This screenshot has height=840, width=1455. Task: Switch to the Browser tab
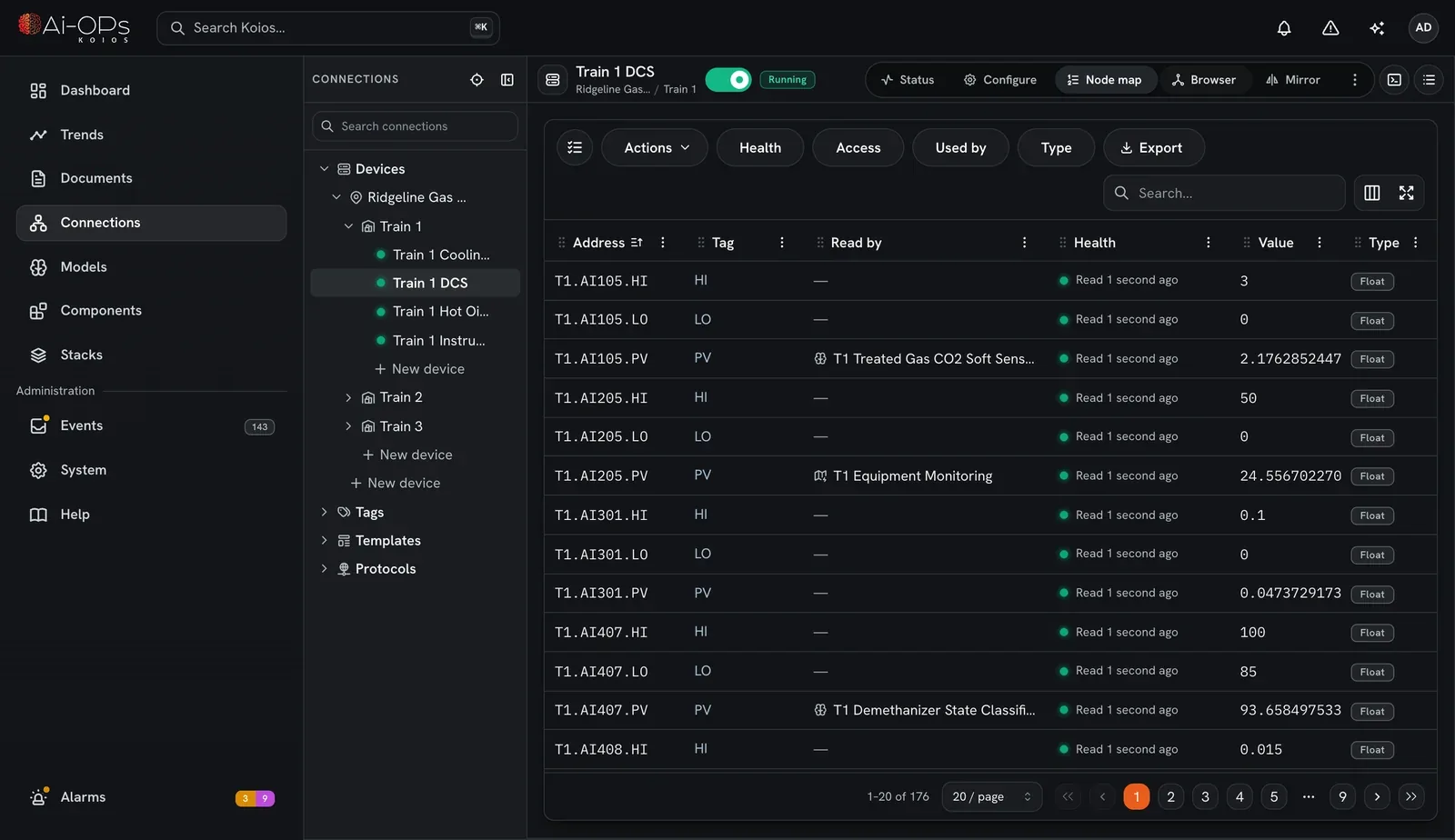tap(1204, 80)
